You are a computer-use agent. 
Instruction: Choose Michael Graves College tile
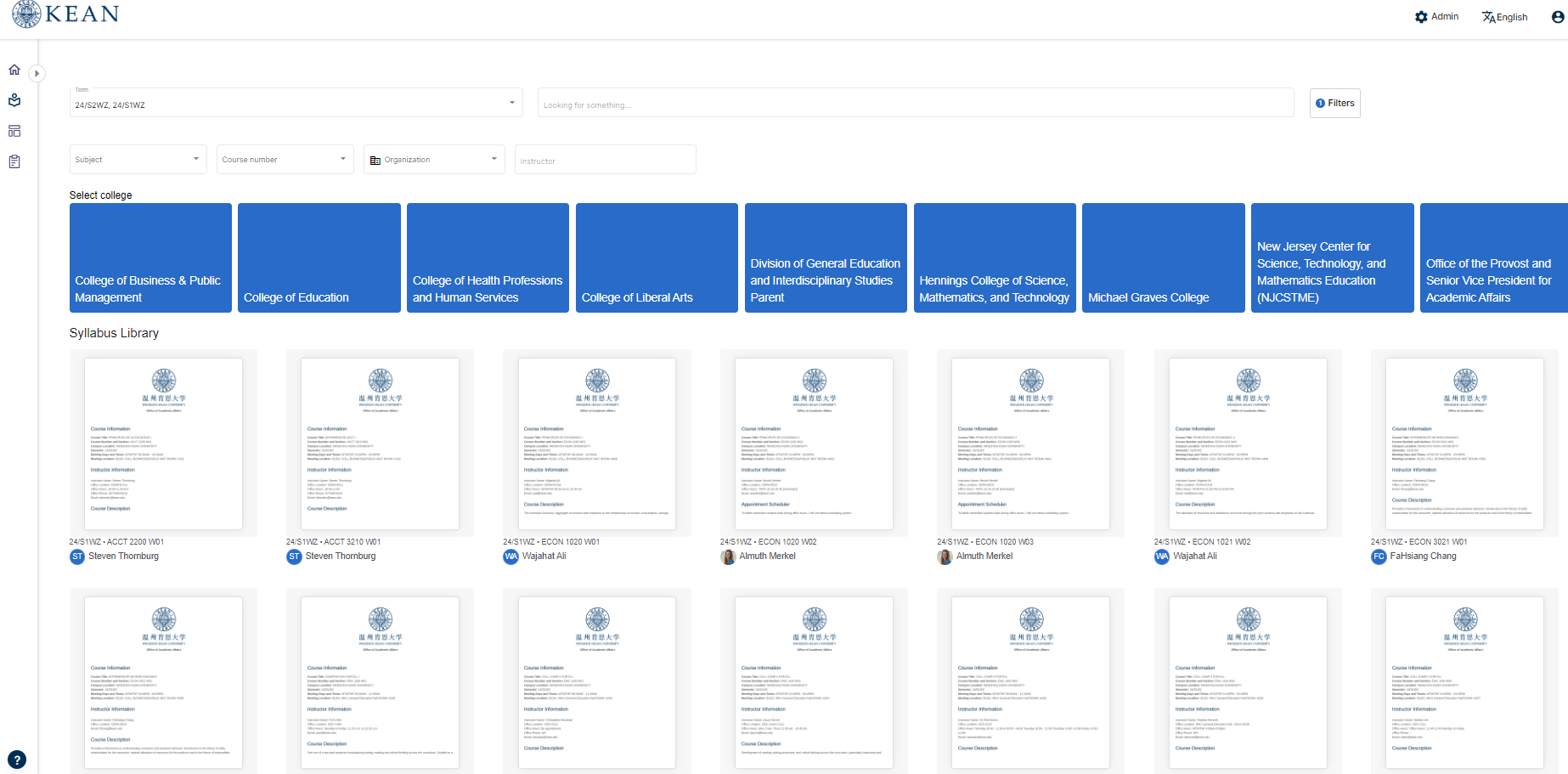pyautogui.click(x=1163, y=257)
